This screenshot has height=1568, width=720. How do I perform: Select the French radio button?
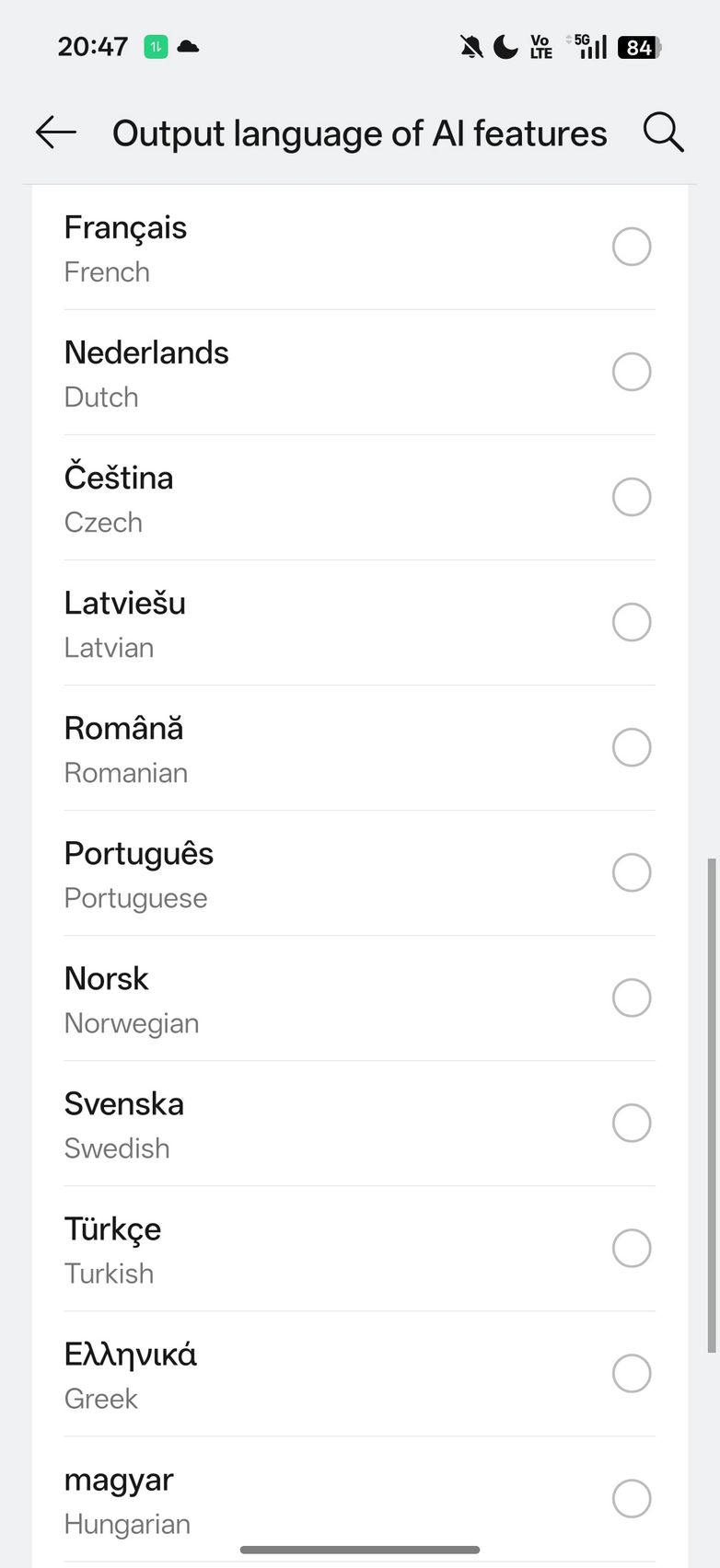tap(632, 247)
